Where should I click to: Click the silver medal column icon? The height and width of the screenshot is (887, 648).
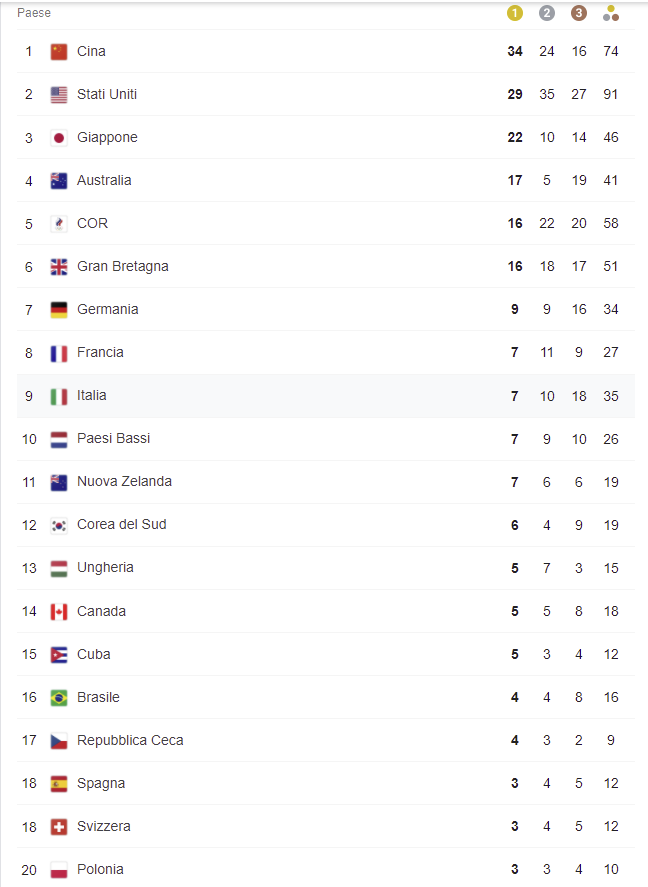pos(546,13)
